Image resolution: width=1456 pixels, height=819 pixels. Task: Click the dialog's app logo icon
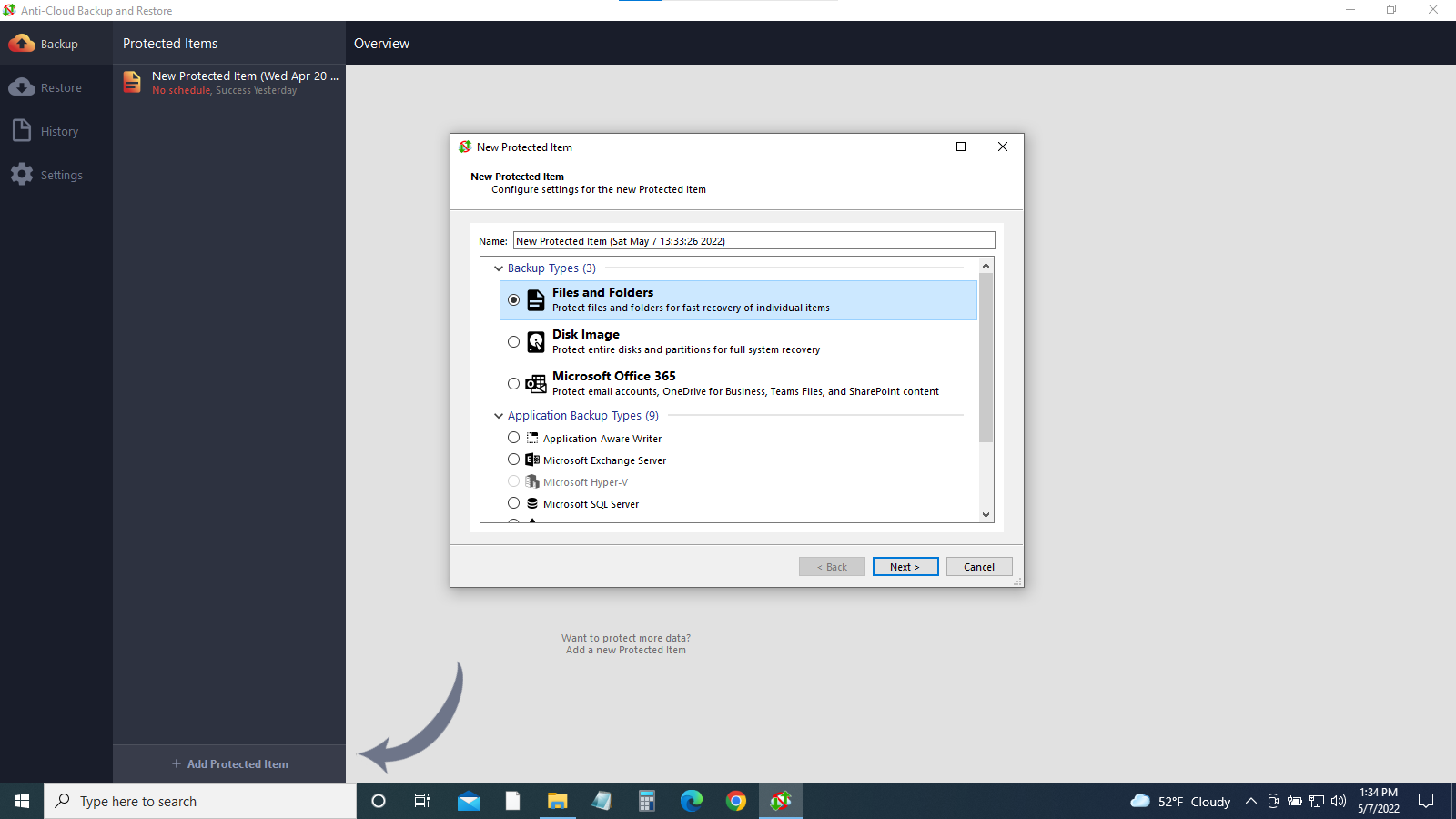point(465,147)
